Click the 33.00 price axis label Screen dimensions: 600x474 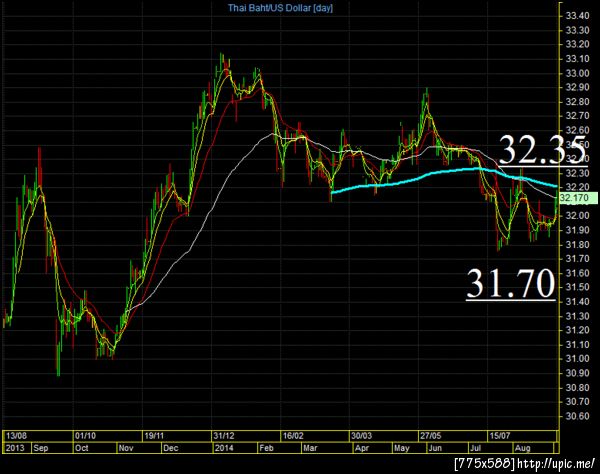(577, 73)
